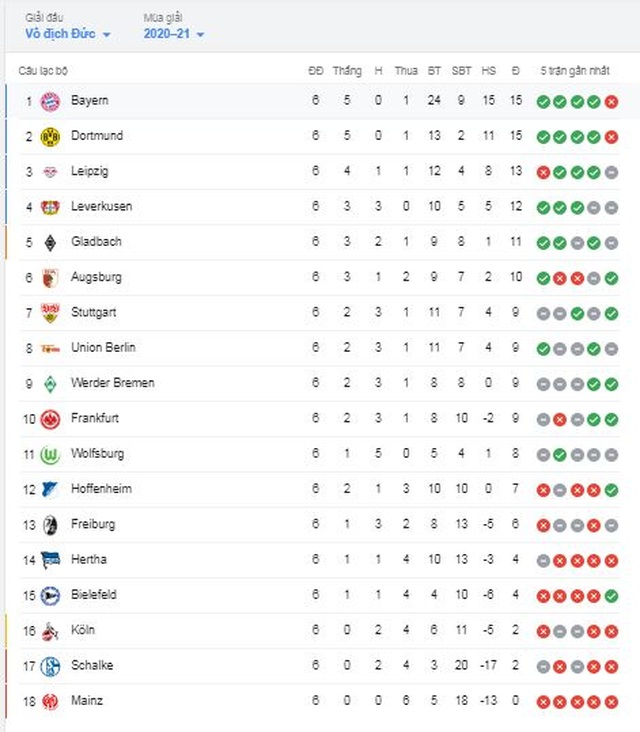640x732 pixels.
Task: Click the Hoffenheim team name
Action: [x=101, y=489]
